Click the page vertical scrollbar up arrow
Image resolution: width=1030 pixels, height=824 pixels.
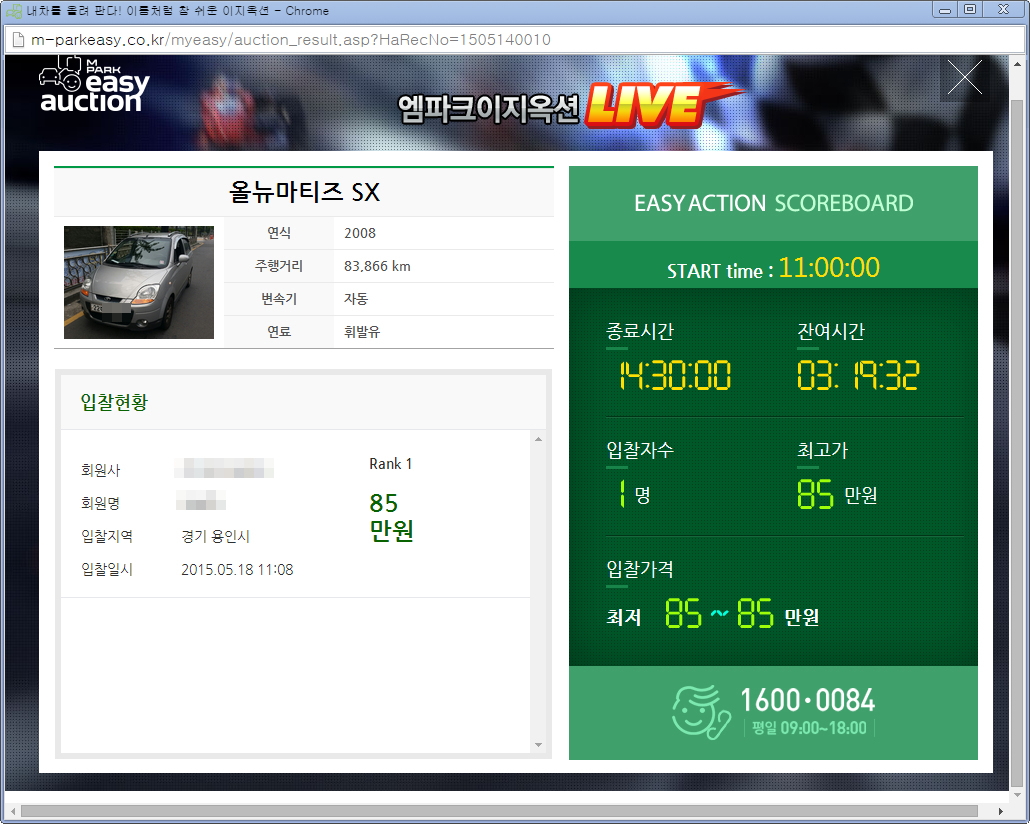pyautogui.click(x=1017, y=64)
